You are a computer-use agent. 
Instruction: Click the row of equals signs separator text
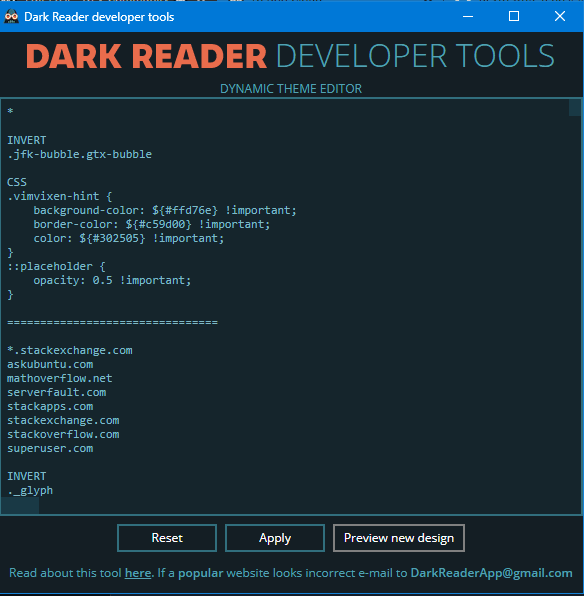click(113, 322)
